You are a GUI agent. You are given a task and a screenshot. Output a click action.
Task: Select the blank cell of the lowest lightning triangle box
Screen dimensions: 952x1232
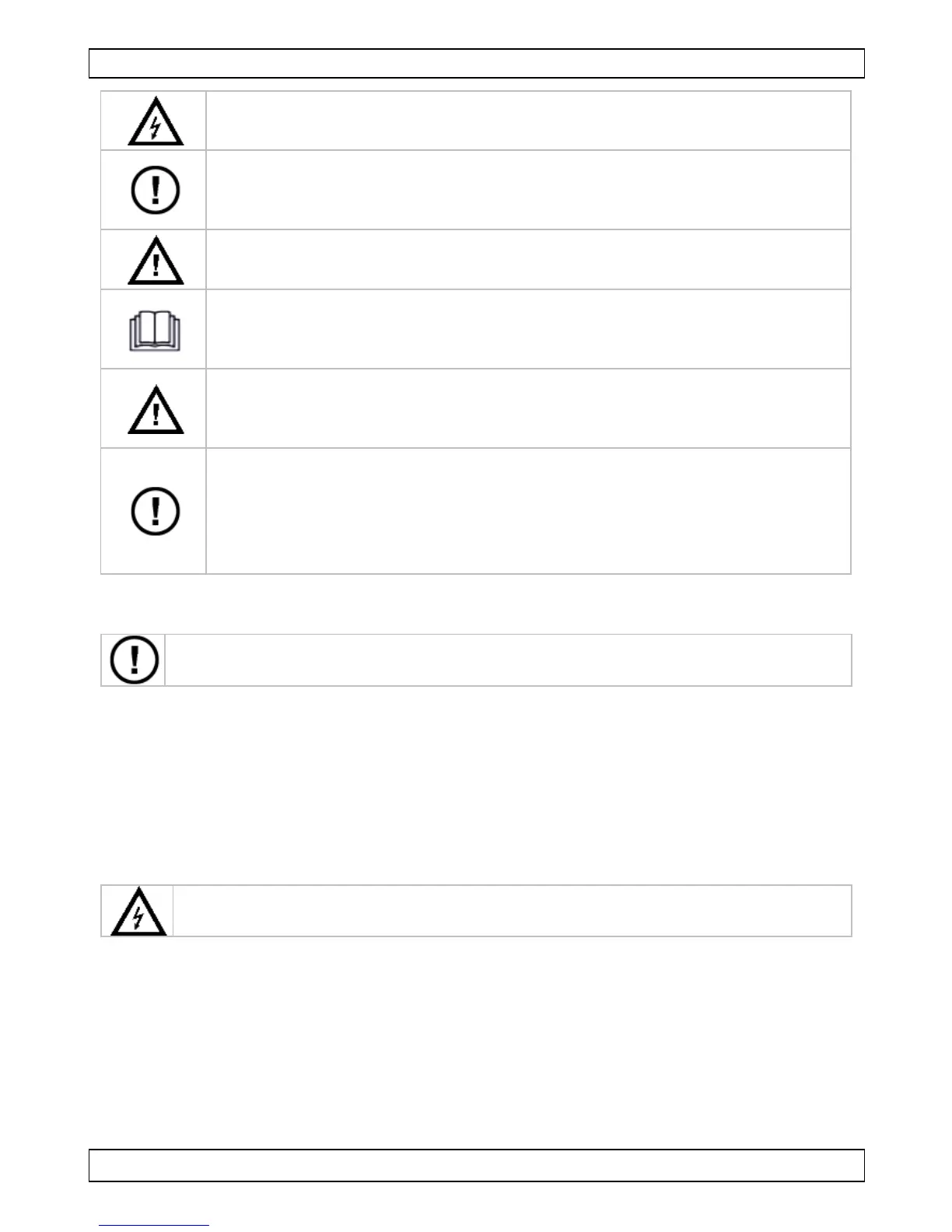point(513,911)
